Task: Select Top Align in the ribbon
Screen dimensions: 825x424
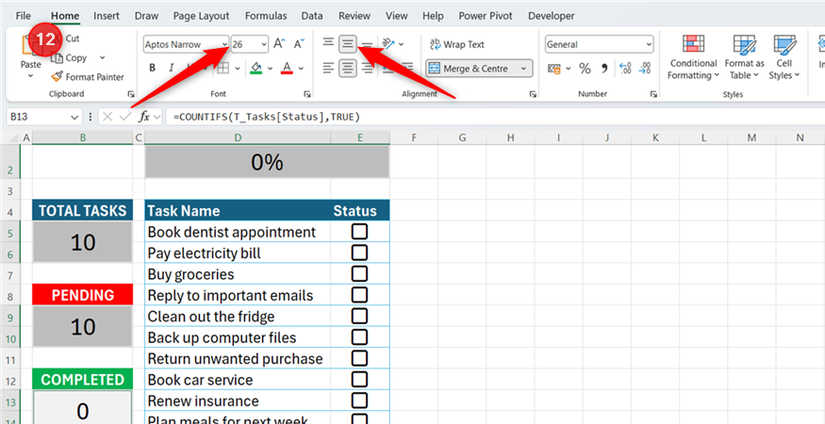Action: pyautogui.click(x=328, y=43)
